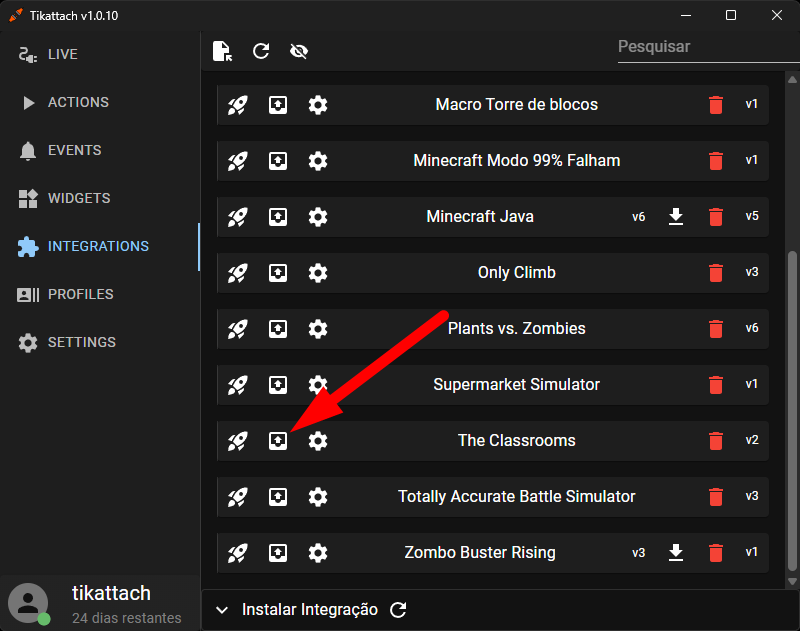Click the scrollbar down arrow
Image resolution: width=800 pixels, height=631 pixels.
point(792,582)
